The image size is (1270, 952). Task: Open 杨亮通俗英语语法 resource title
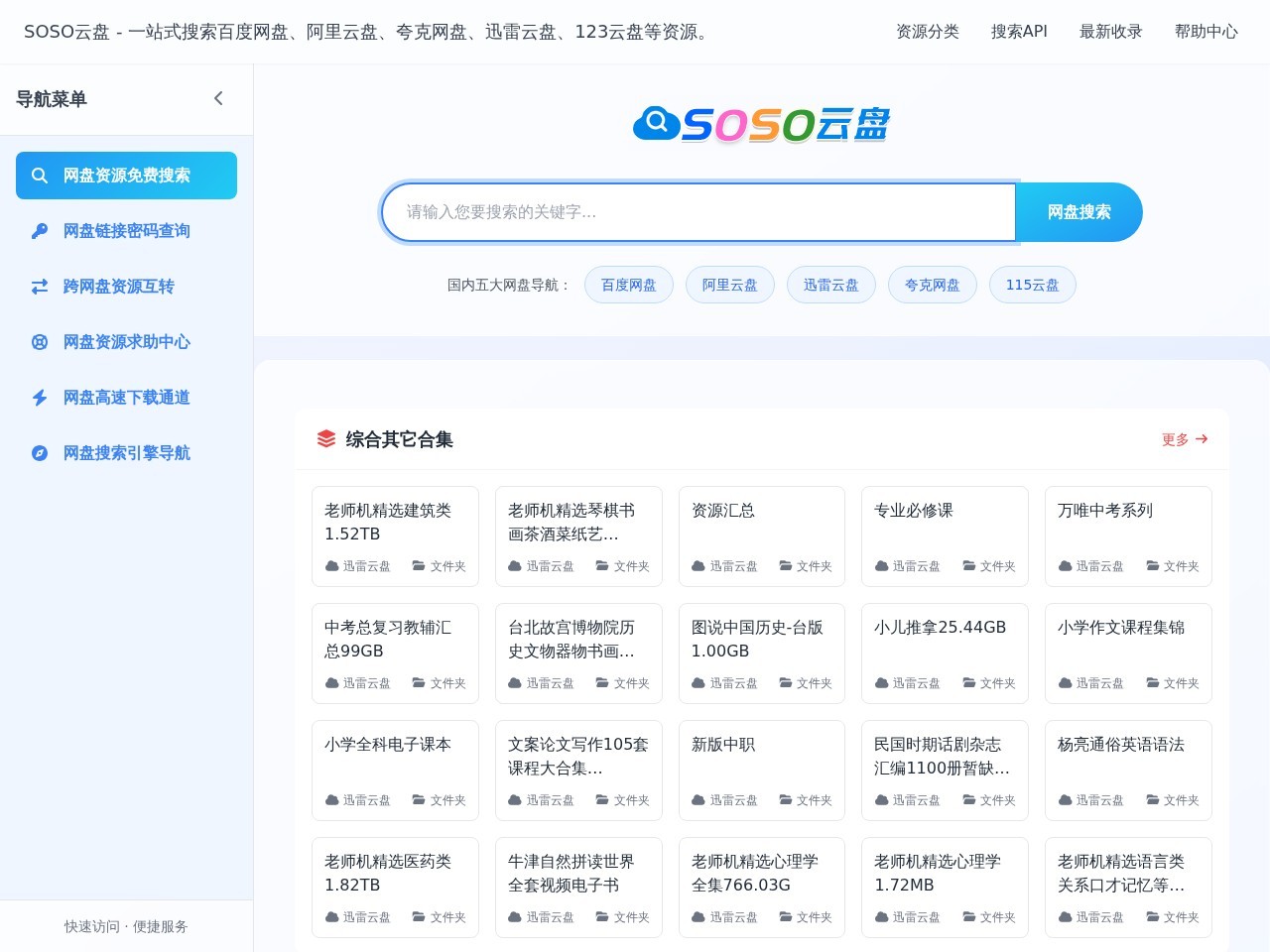1121,744
